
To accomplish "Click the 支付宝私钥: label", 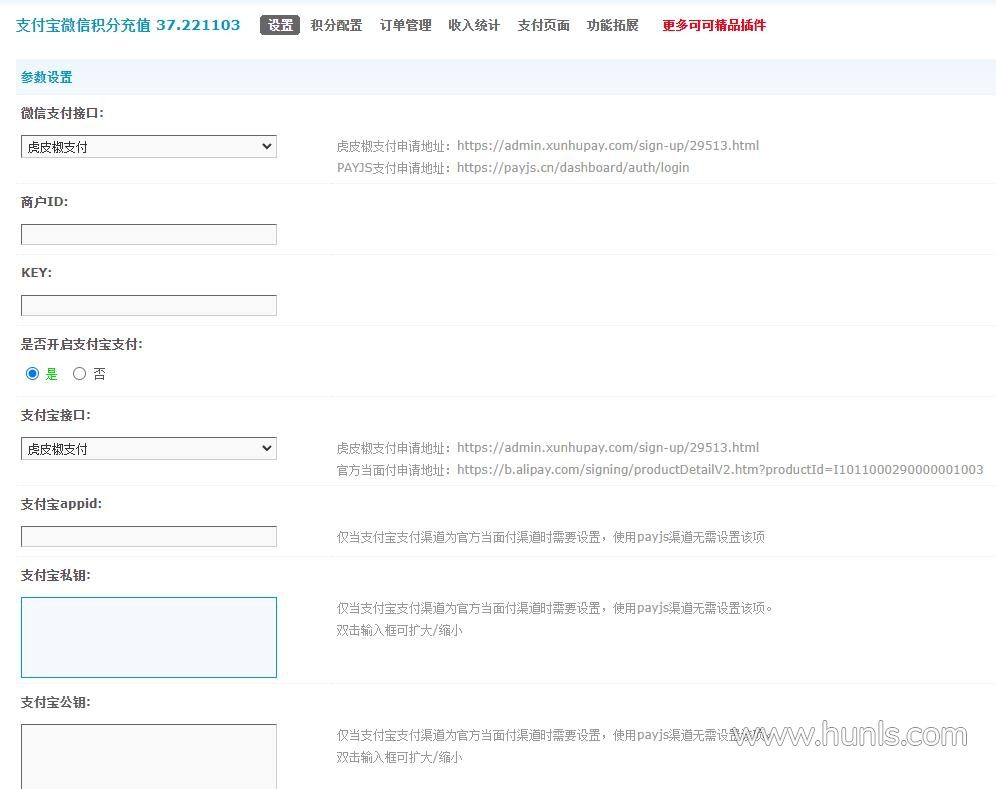I will pos(56,576).
